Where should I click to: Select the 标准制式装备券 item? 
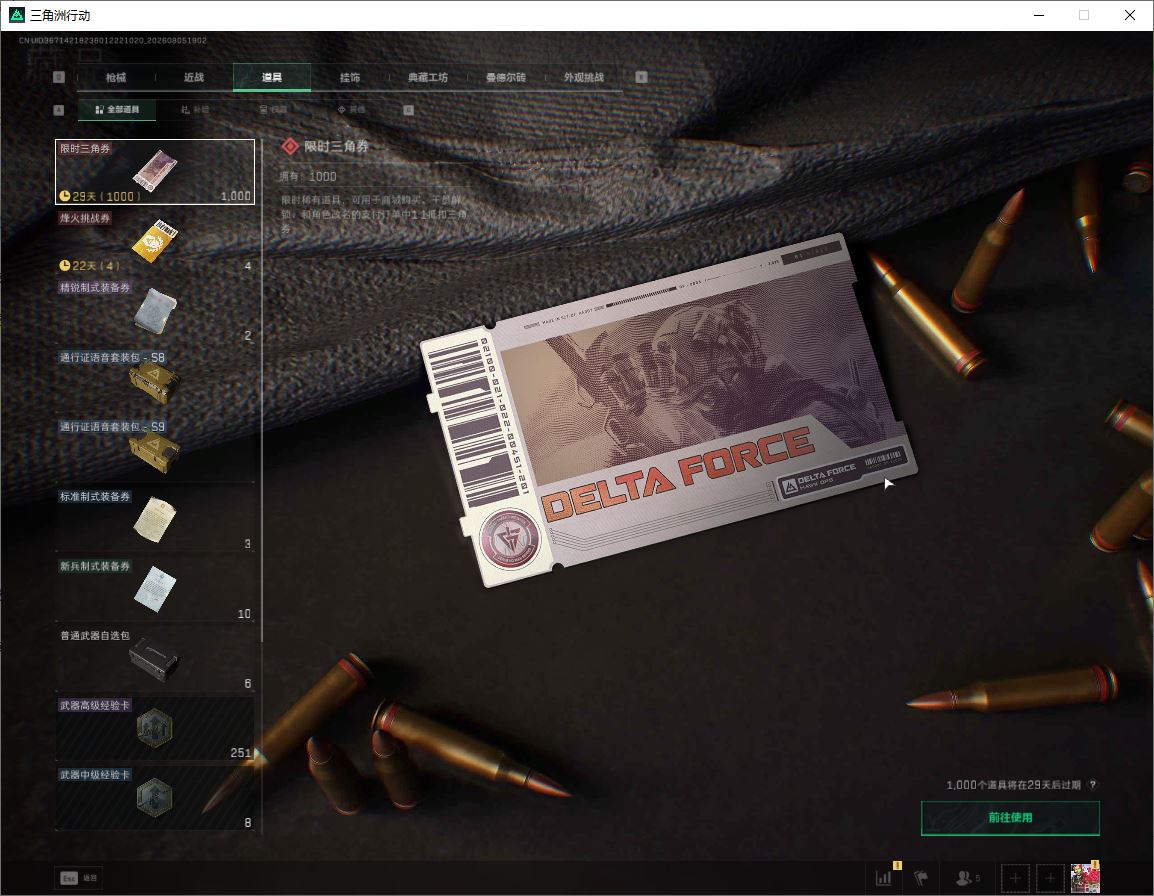(155, 521)
